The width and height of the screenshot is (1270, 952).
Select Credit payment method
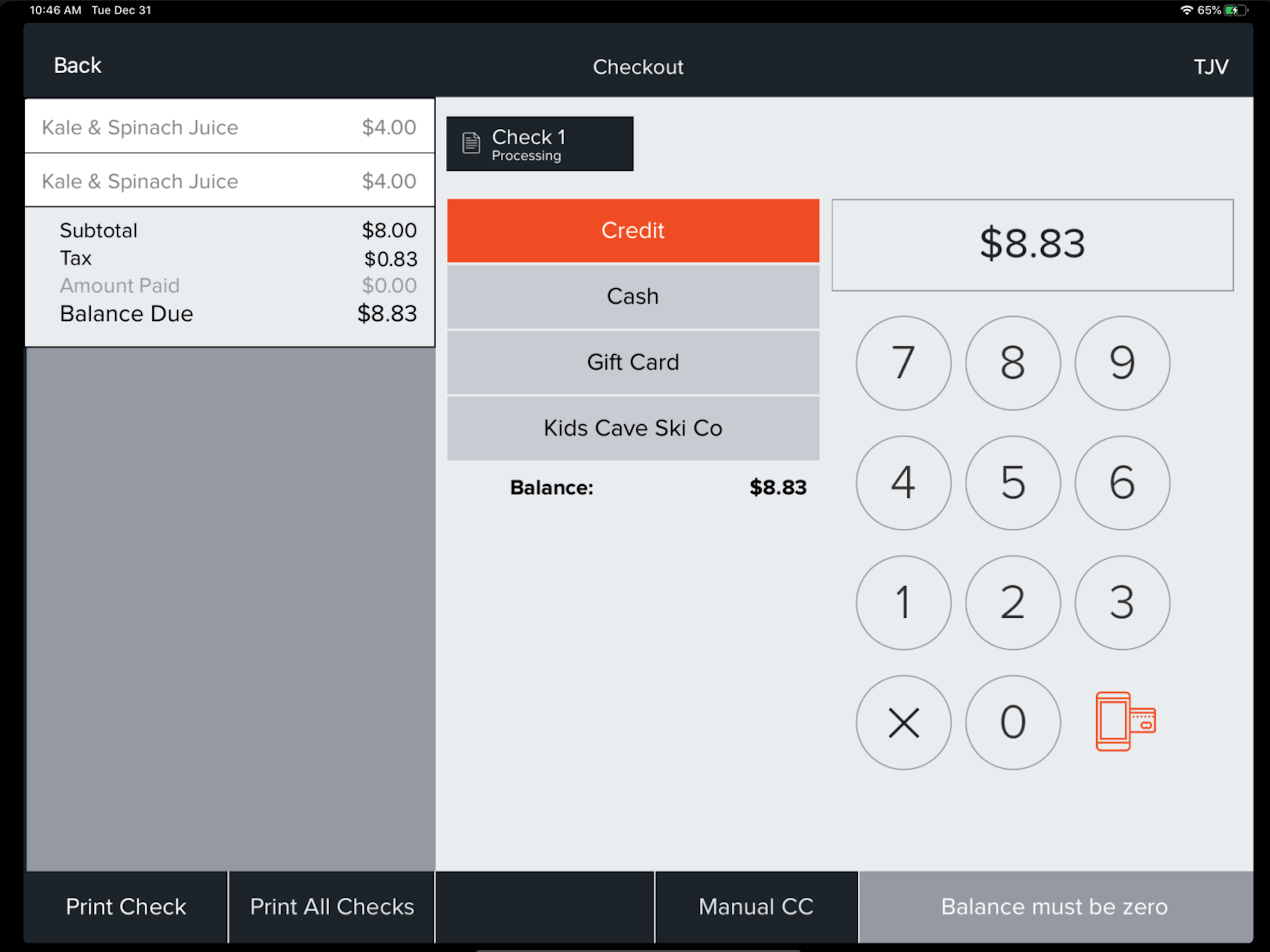pyautogui.click(x=633, y=231)
